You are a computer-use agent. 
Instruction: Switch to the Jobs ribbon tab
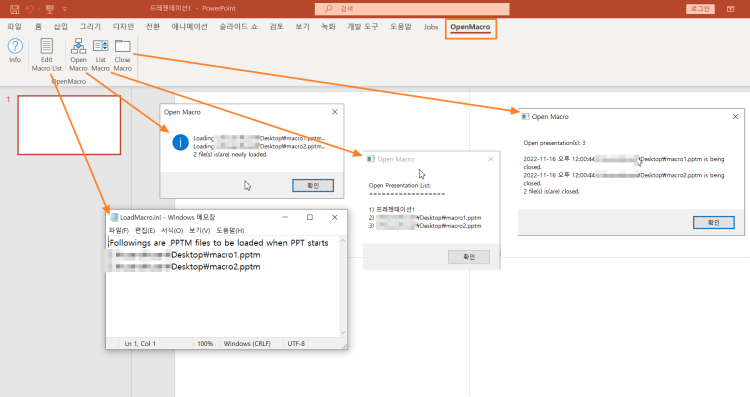pyautogui.click(x=430, y=27)
